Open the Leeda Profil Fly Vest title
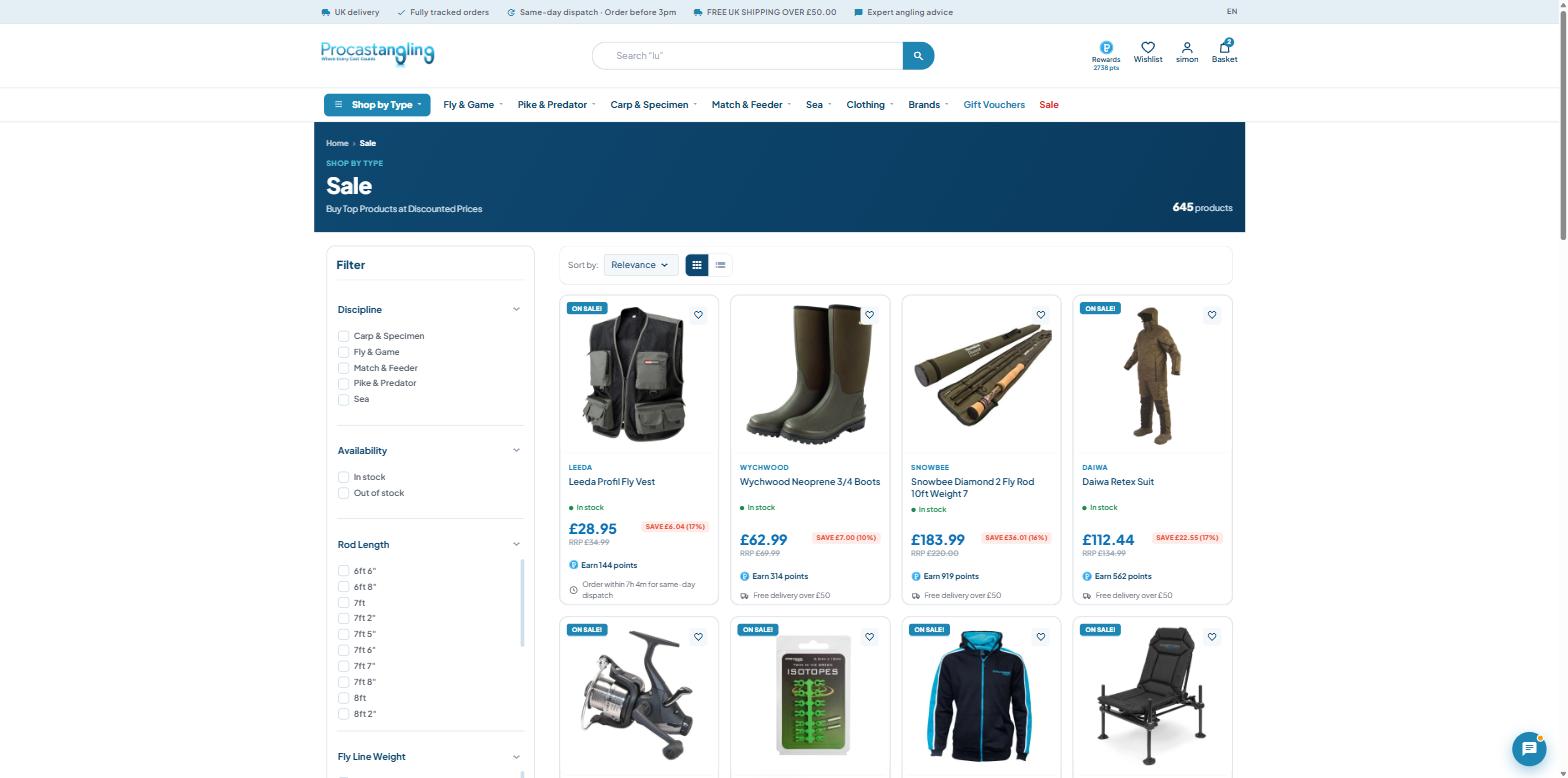 [612, 482]
